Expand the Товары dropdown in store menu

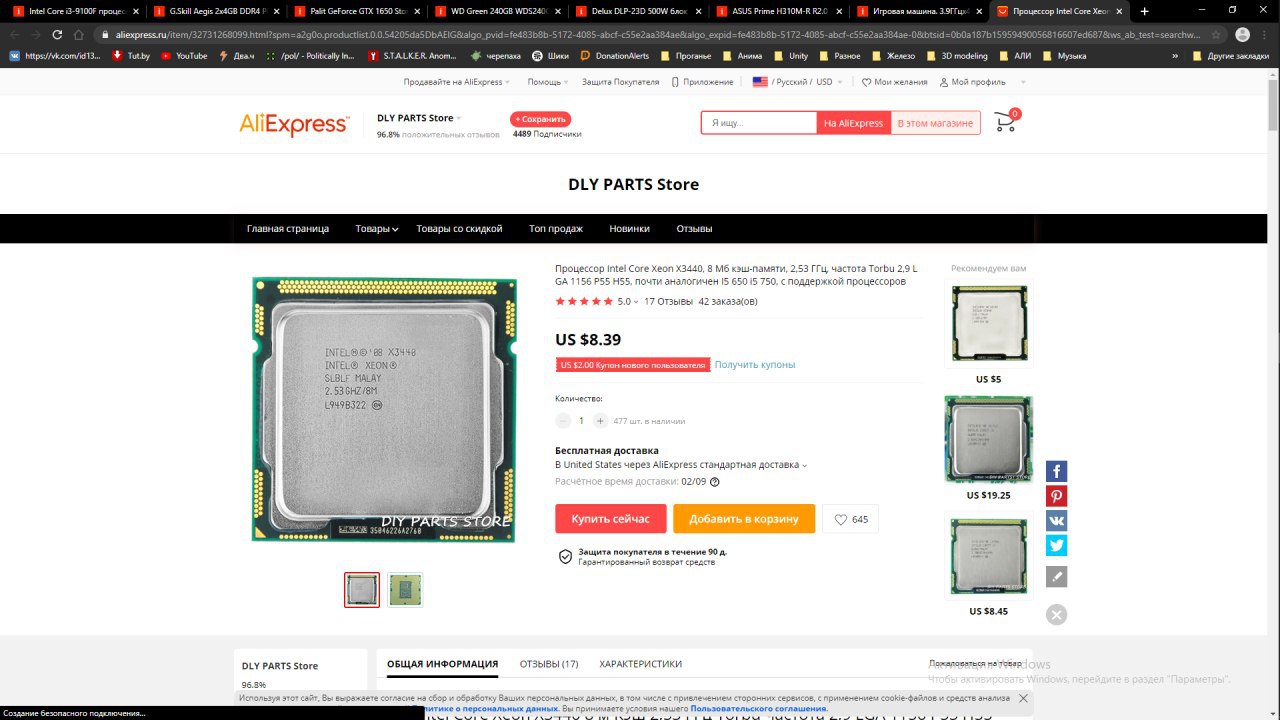376,229
